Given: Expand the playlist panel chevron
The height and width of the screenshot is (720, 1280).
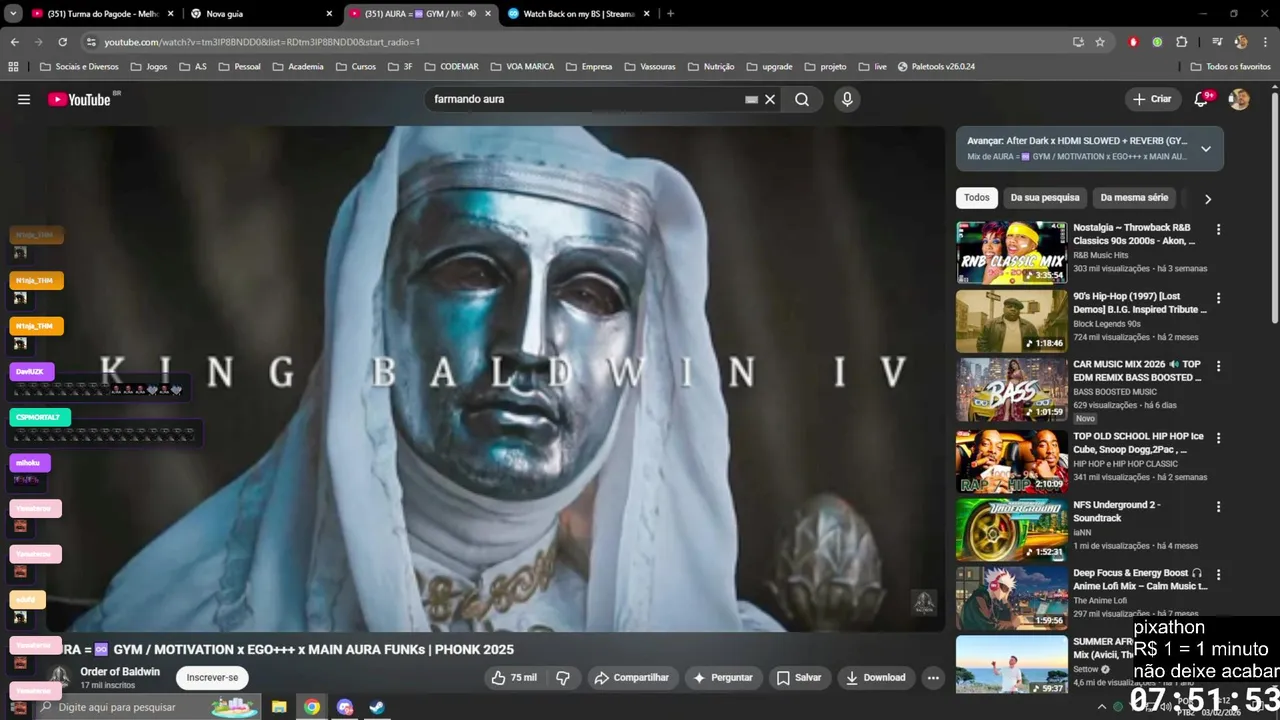Looking at the screenshot, I should tap(1206, 149).
